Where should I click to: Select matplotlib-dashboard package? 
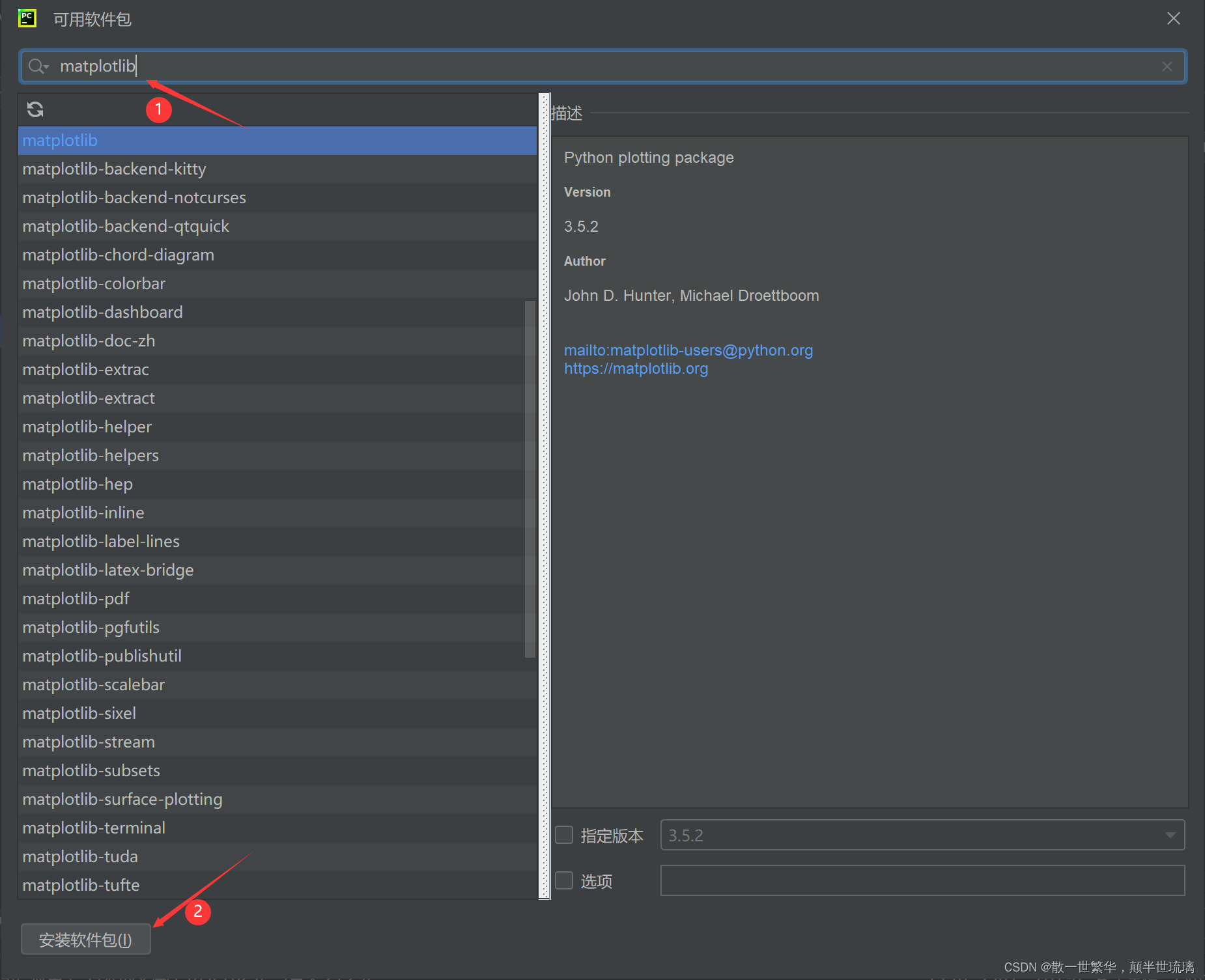coord(277,313)
